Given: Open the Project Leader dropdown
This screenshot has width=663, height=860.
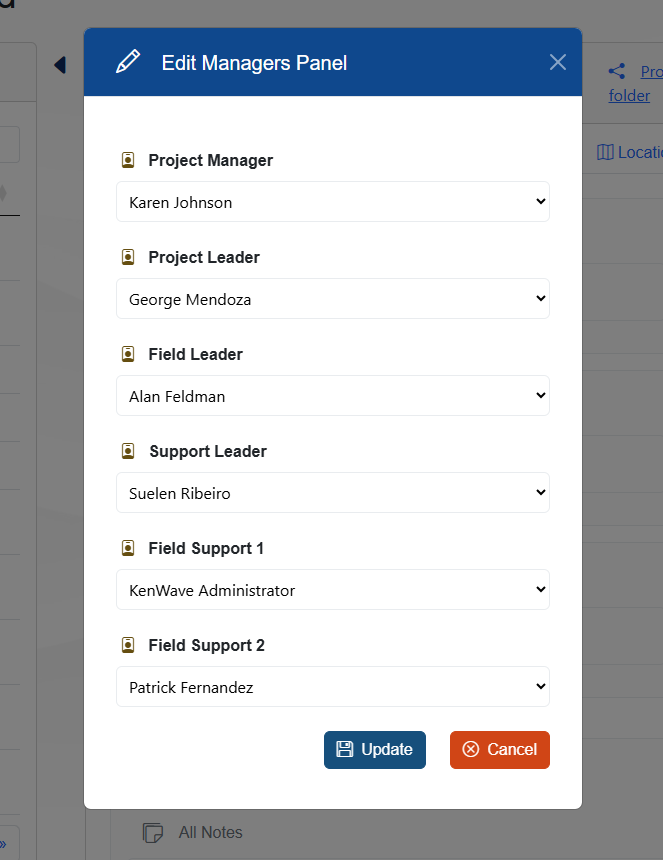Looking at the screenshot, I should pyautogui.click(x=333, y=299).
